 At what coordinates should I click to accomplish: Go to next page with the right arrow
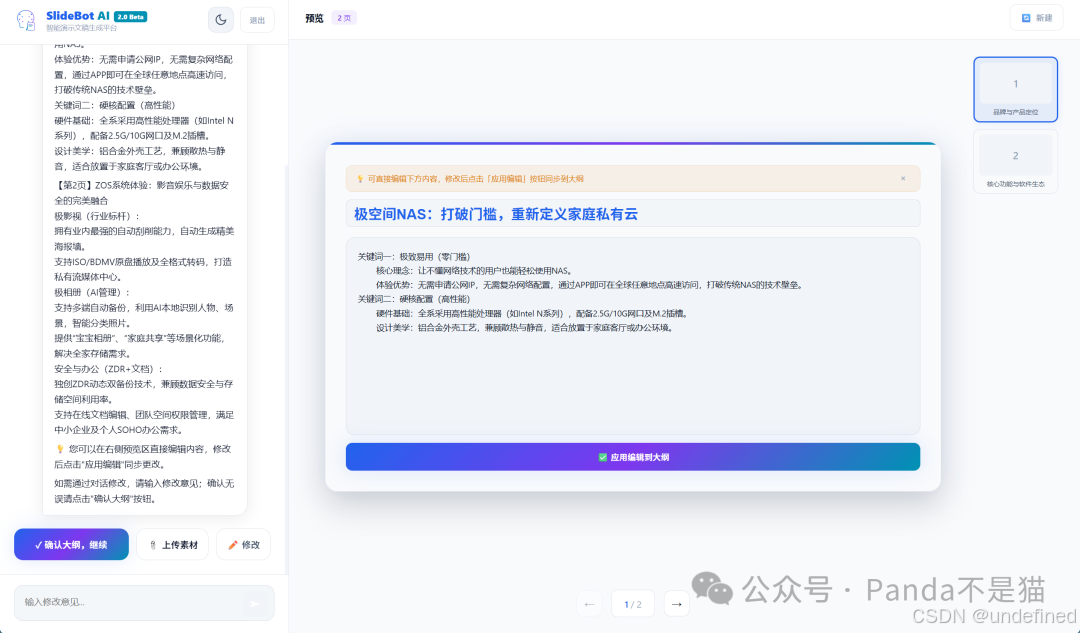click(676, 604)
